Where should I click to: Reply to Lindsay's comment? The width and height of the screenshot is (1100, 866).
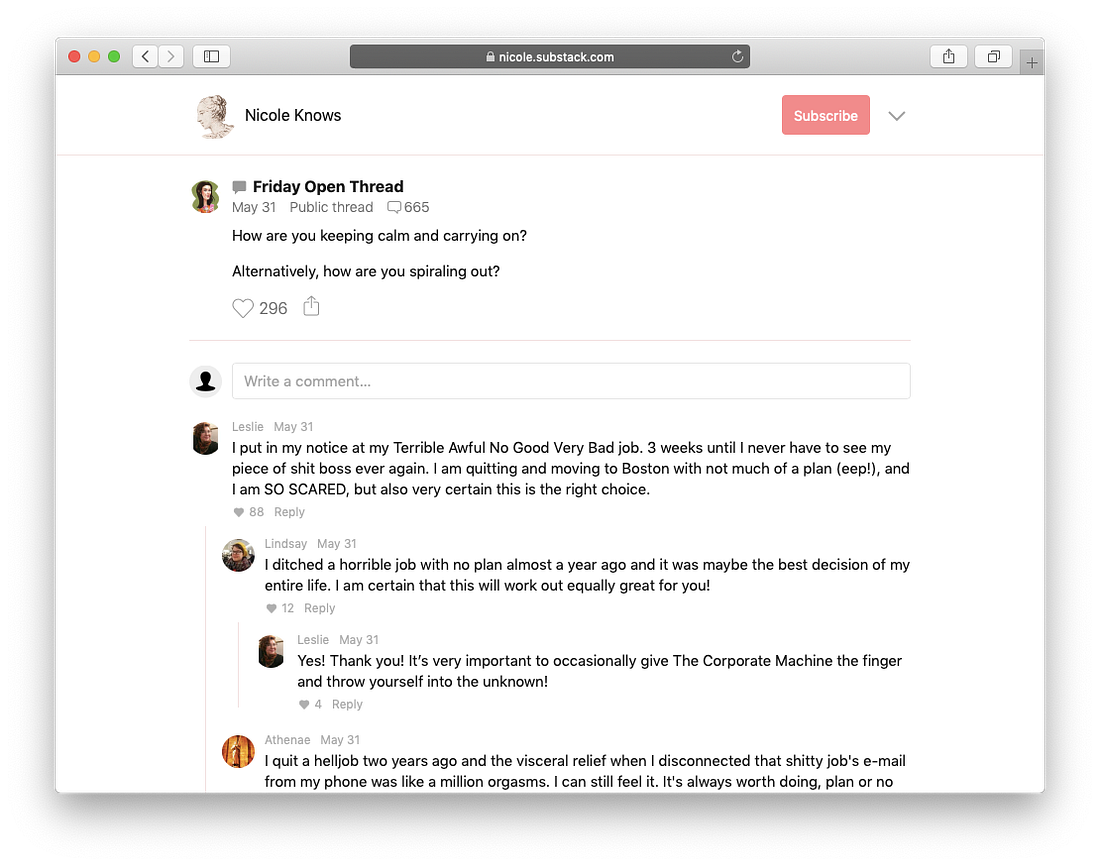click(x=319, y=608)
